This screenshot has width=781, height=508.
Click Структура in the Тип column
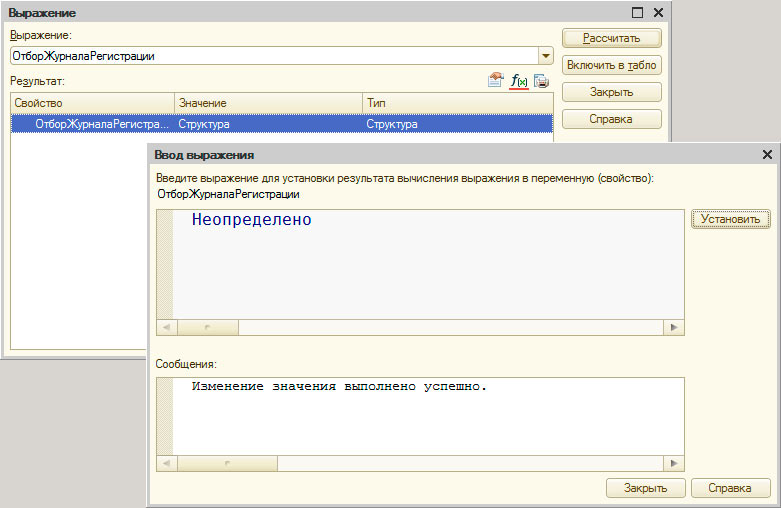[392, 124]
